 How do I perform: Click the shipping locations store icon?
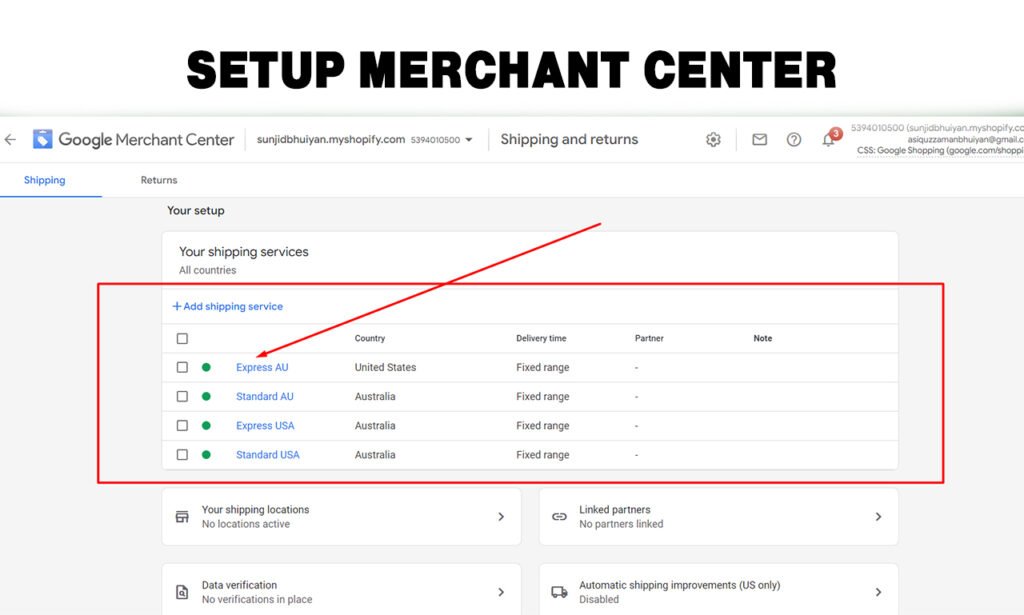182,516
